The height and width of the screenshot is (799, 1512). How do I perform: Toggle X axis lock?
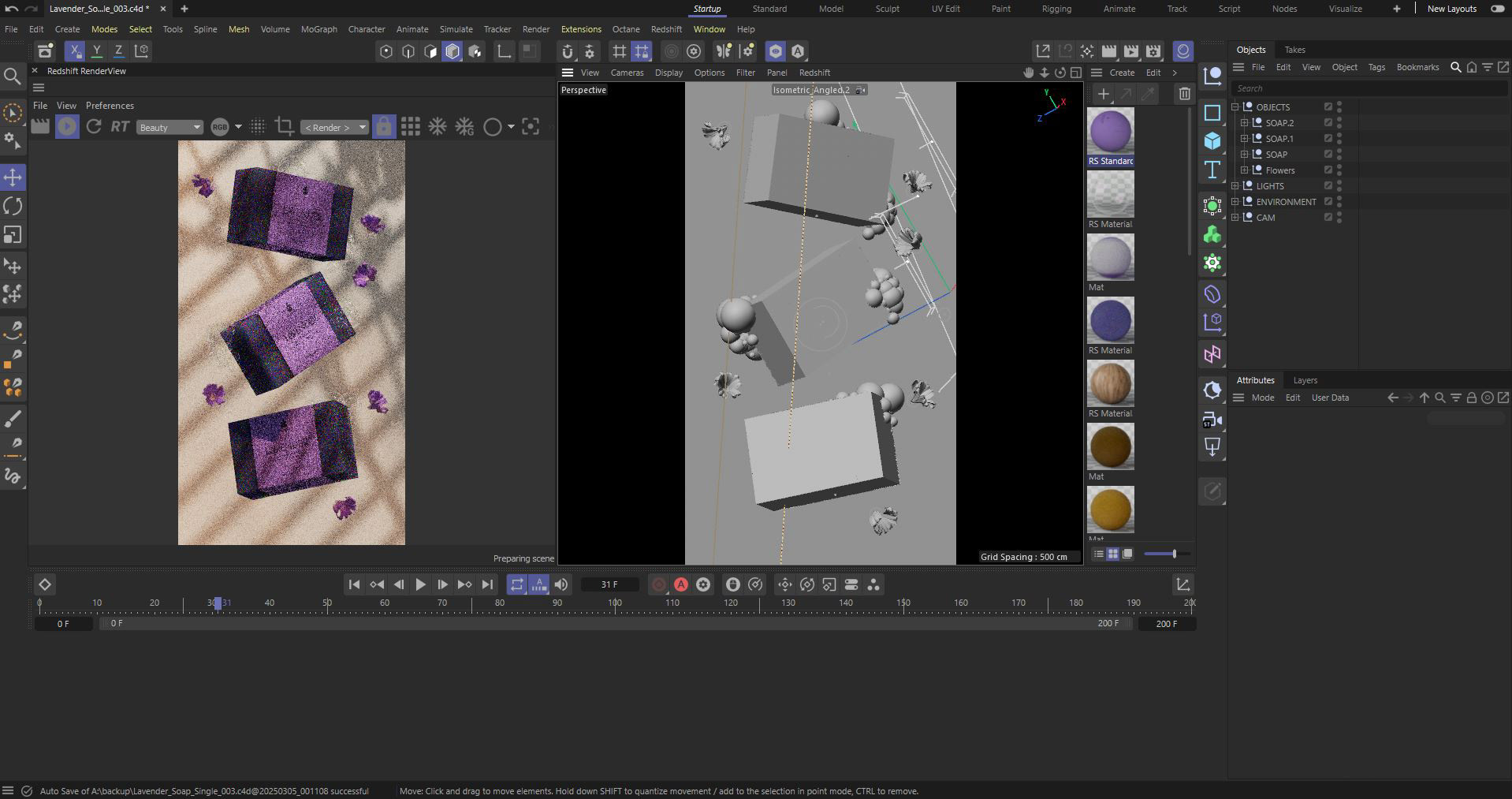pyautogui.click(x=74, y=50)
